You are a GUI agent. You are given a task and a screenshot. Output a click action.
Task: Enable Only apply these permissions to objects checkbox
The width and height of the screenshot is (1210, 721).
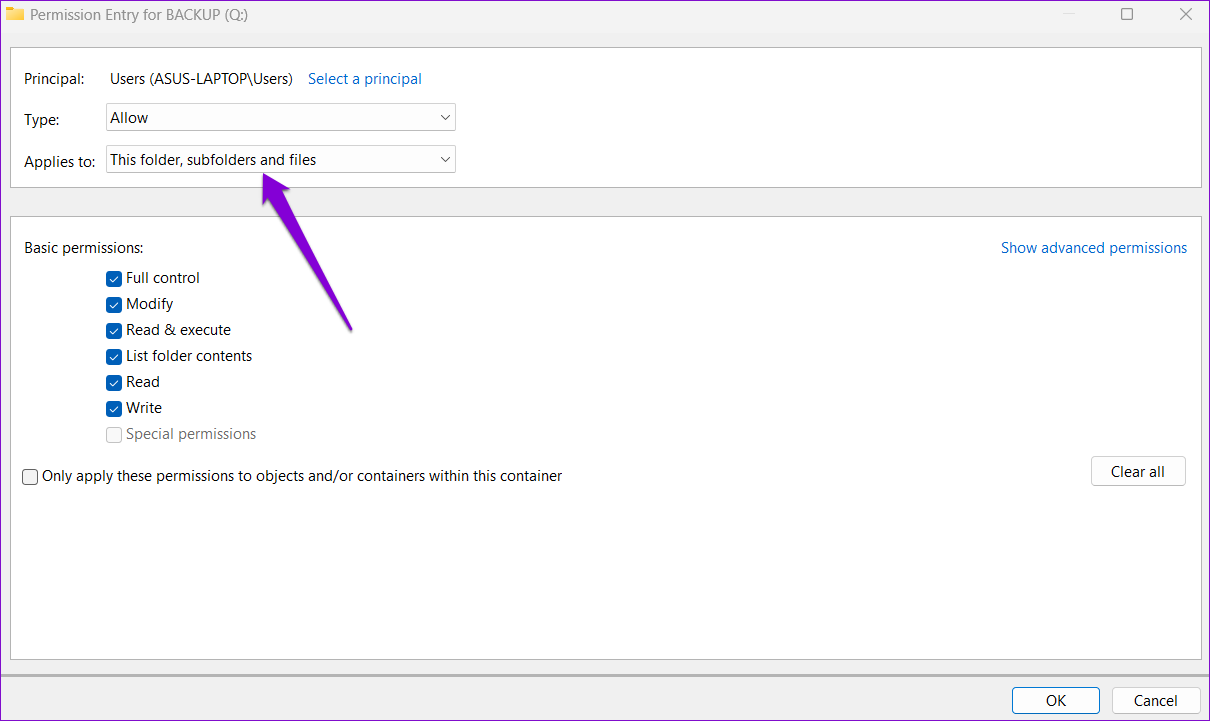[31, 478]
